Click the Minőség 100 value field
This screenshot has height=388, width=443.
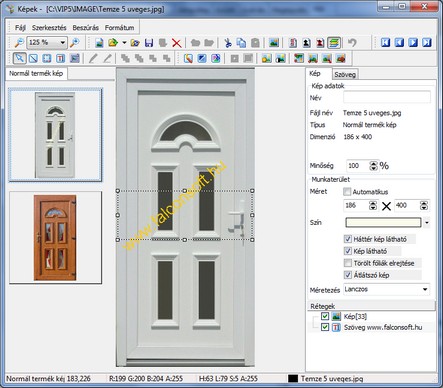(358, 166)
